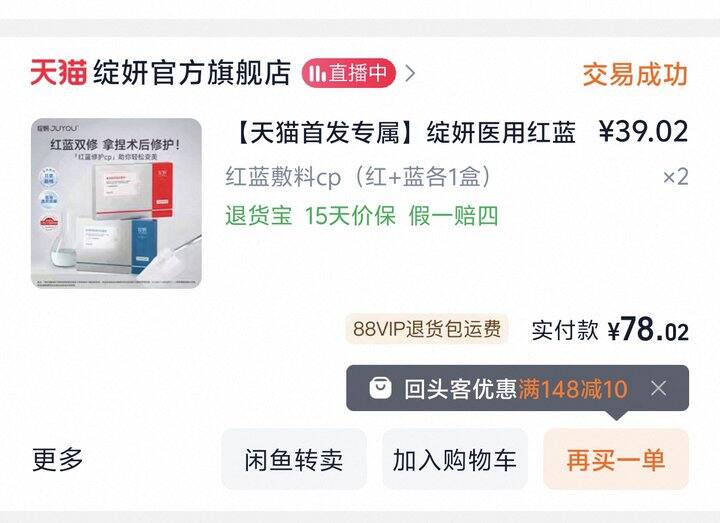This screenshot has height=523, width=720.
Task: Click the 再买一单 reorder button
Action: click(x=616, y=459)
